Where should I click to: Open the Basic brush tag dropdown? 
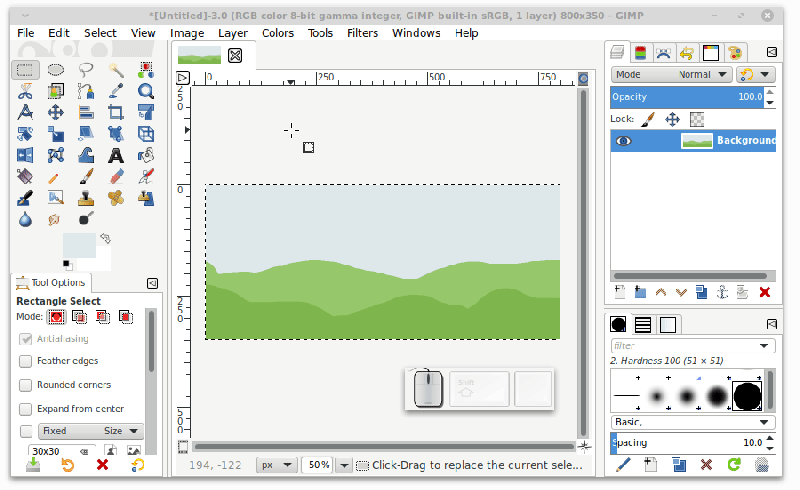[693, 422]
